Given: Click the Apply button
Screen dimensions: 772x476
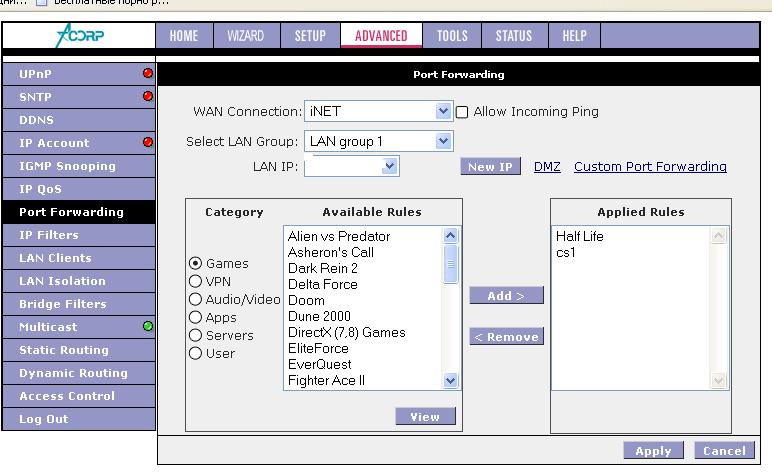Looking at the screenshot, I should (x=653, y=451).
